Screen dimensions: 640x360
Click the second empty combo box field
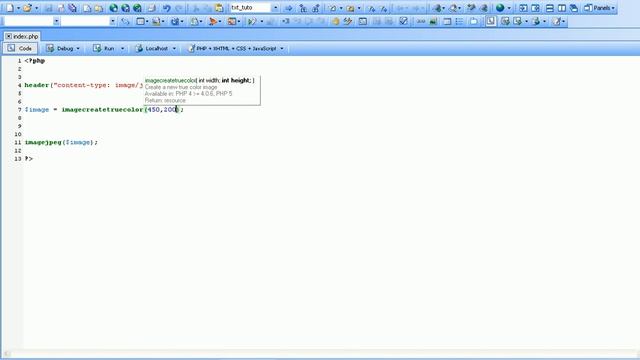(x=85, y=21)
